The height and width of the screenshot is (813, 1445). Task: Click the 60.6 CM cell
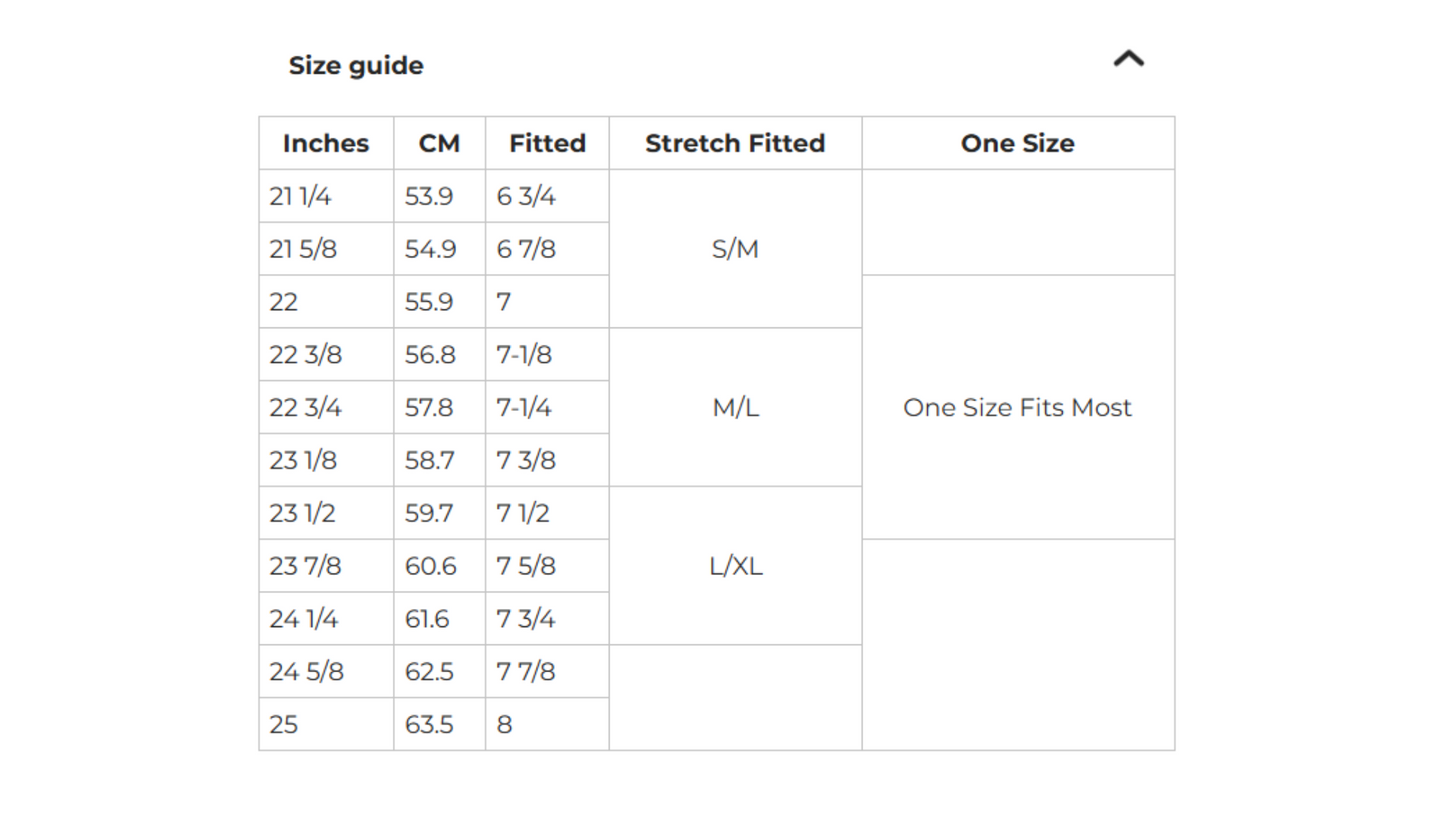coord(430,567)
